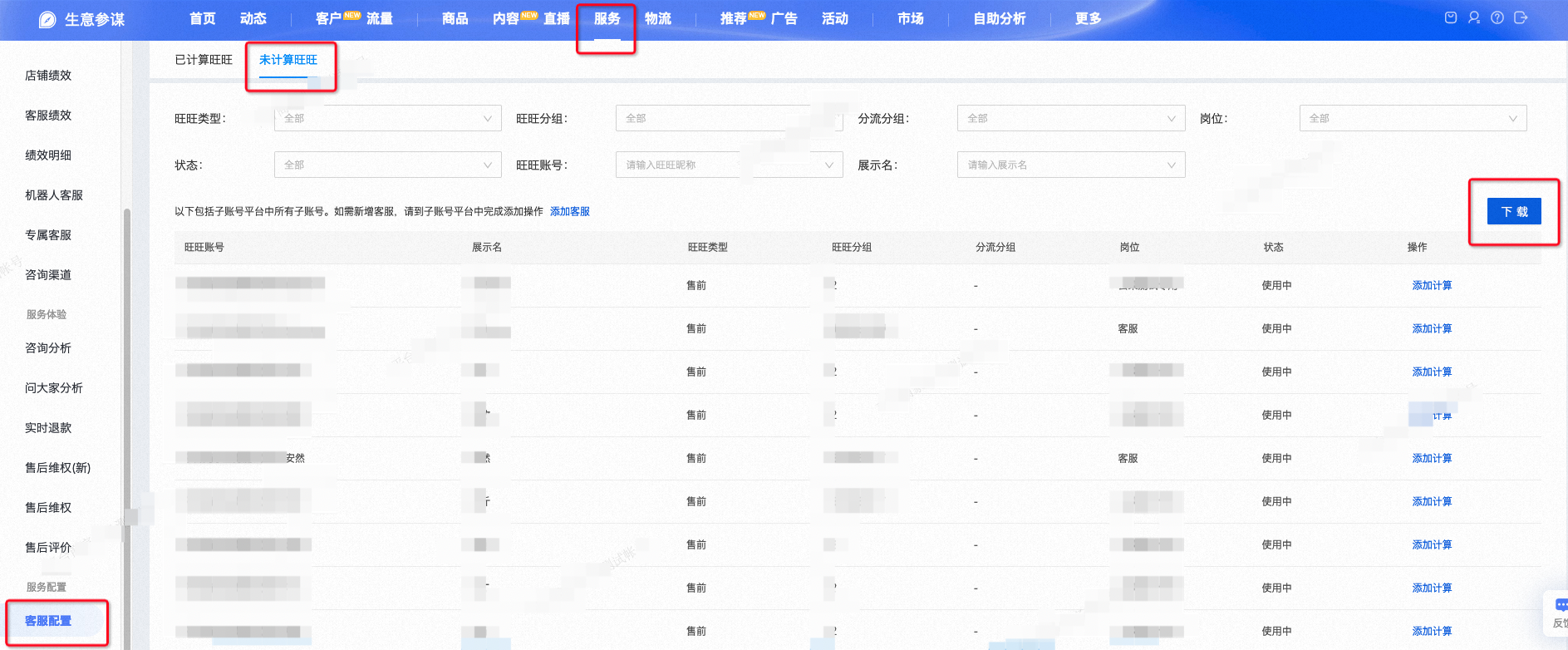Click 添加计算 in the first table row
The height and width of the screenshot is (650, 1568).
point(1433,285)
